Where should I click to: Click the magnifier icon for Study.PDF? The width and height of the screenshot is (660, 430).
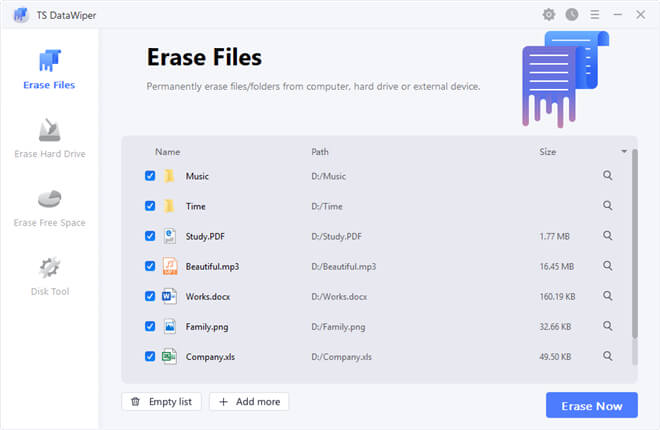pyautogui.click(x=607, y=236)
